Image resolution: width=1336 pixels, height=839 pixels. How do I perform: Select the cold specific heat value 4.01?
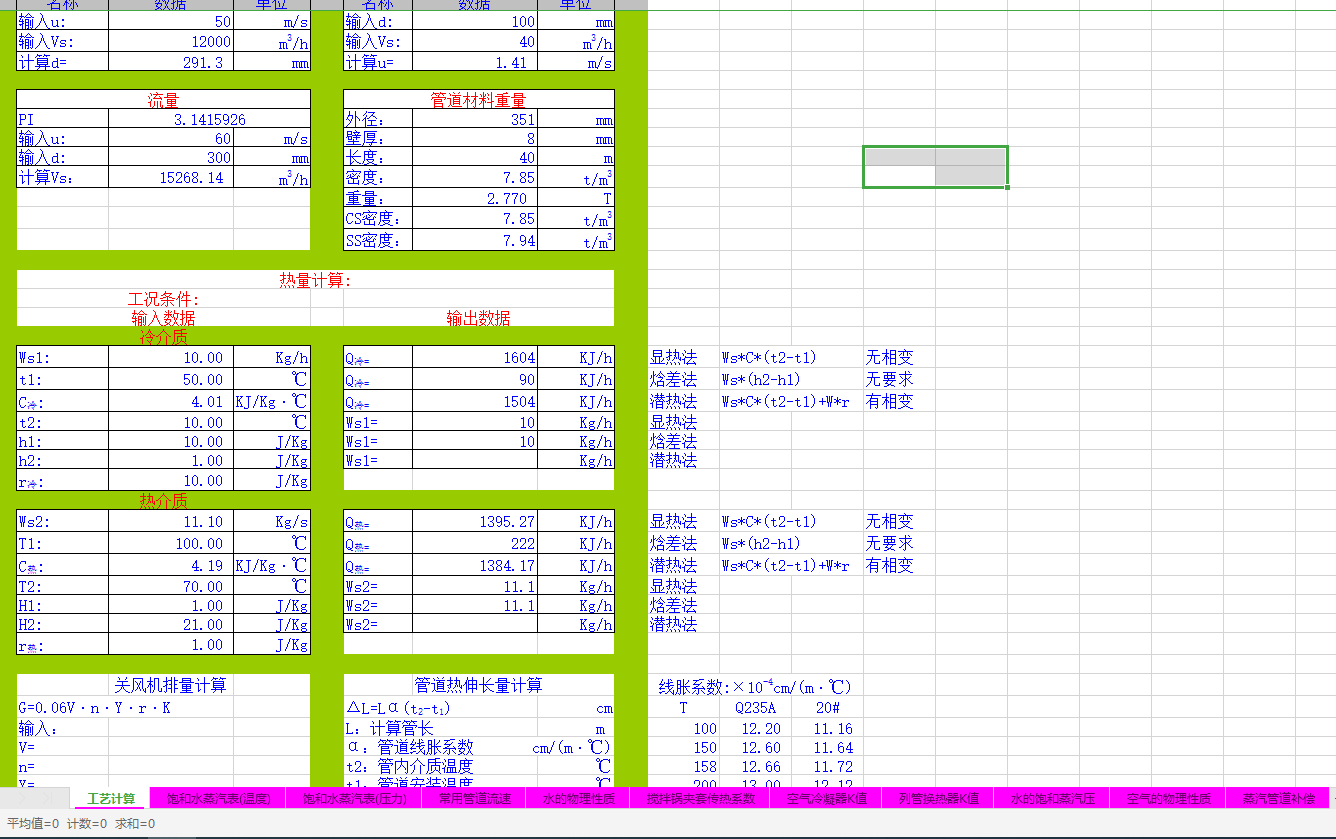click(171, 402)
